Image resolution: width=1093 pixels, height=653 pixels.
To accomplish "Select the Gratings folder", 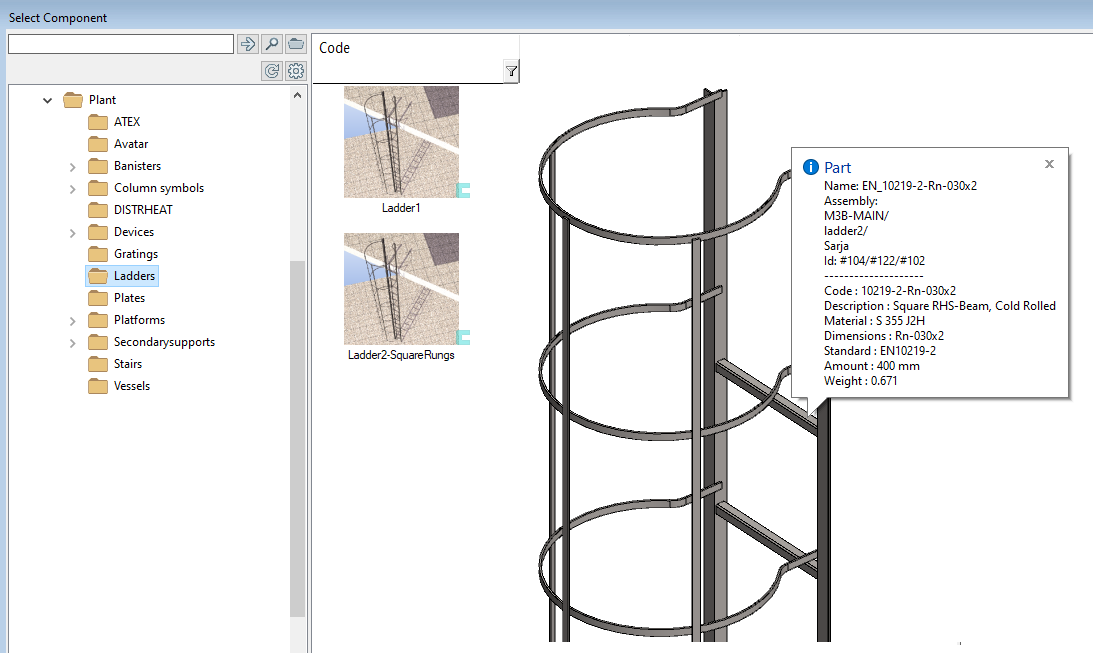I will point(135,254).
